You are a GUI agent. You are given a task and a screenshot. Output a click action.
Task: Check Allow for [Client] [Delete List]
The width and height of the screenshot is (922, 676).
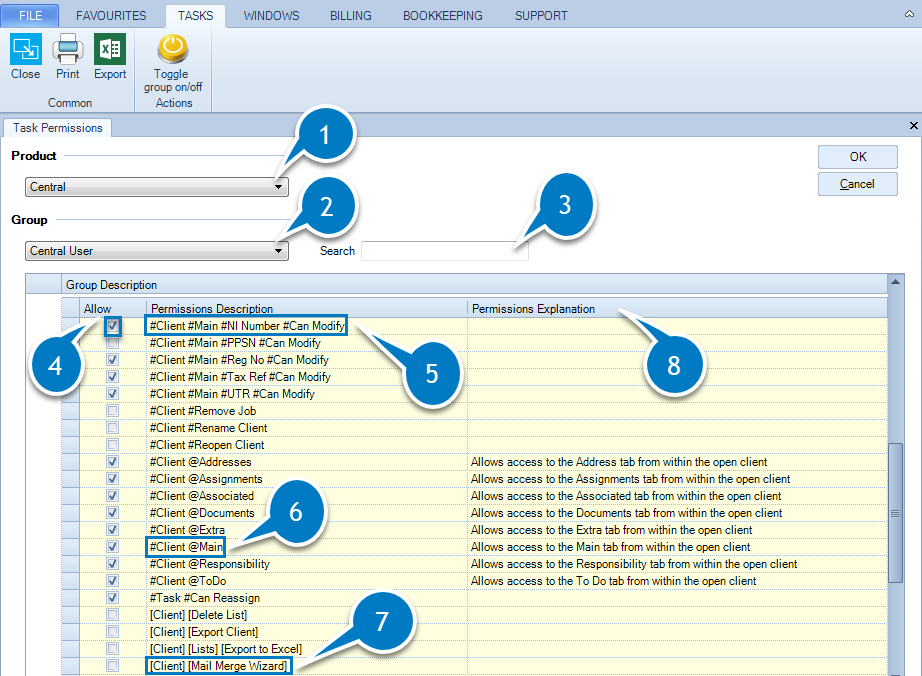[112, 615]
